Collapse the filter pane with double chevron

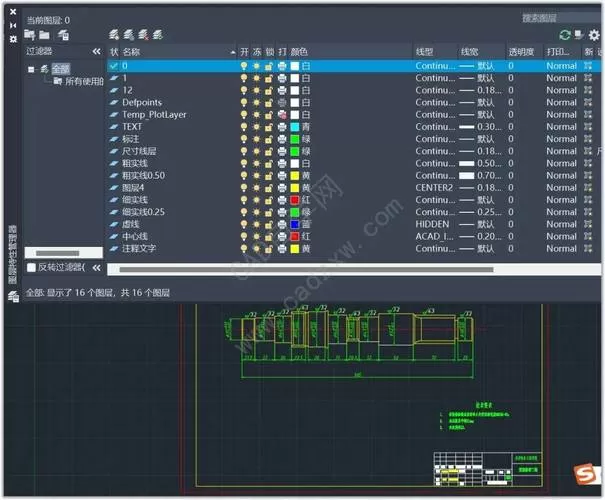(x=96, y=51)
